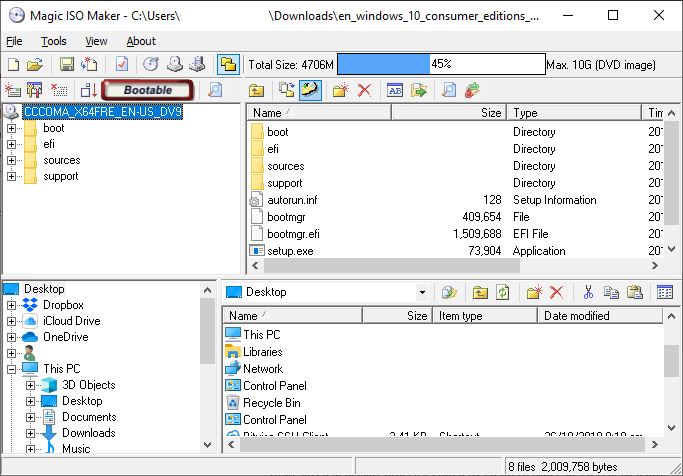Click the burn CD/DVD disc icon
Screen dimensions: 683x476
151,65
